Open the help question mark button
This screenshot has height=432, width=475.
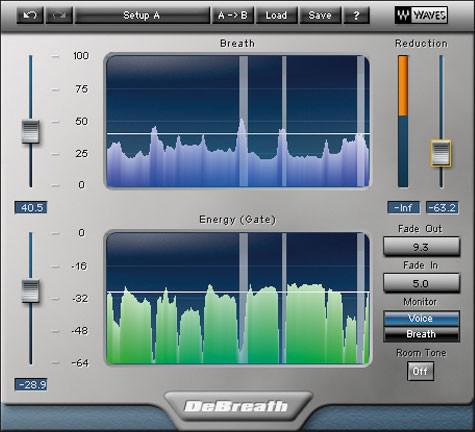pos(356,15)
